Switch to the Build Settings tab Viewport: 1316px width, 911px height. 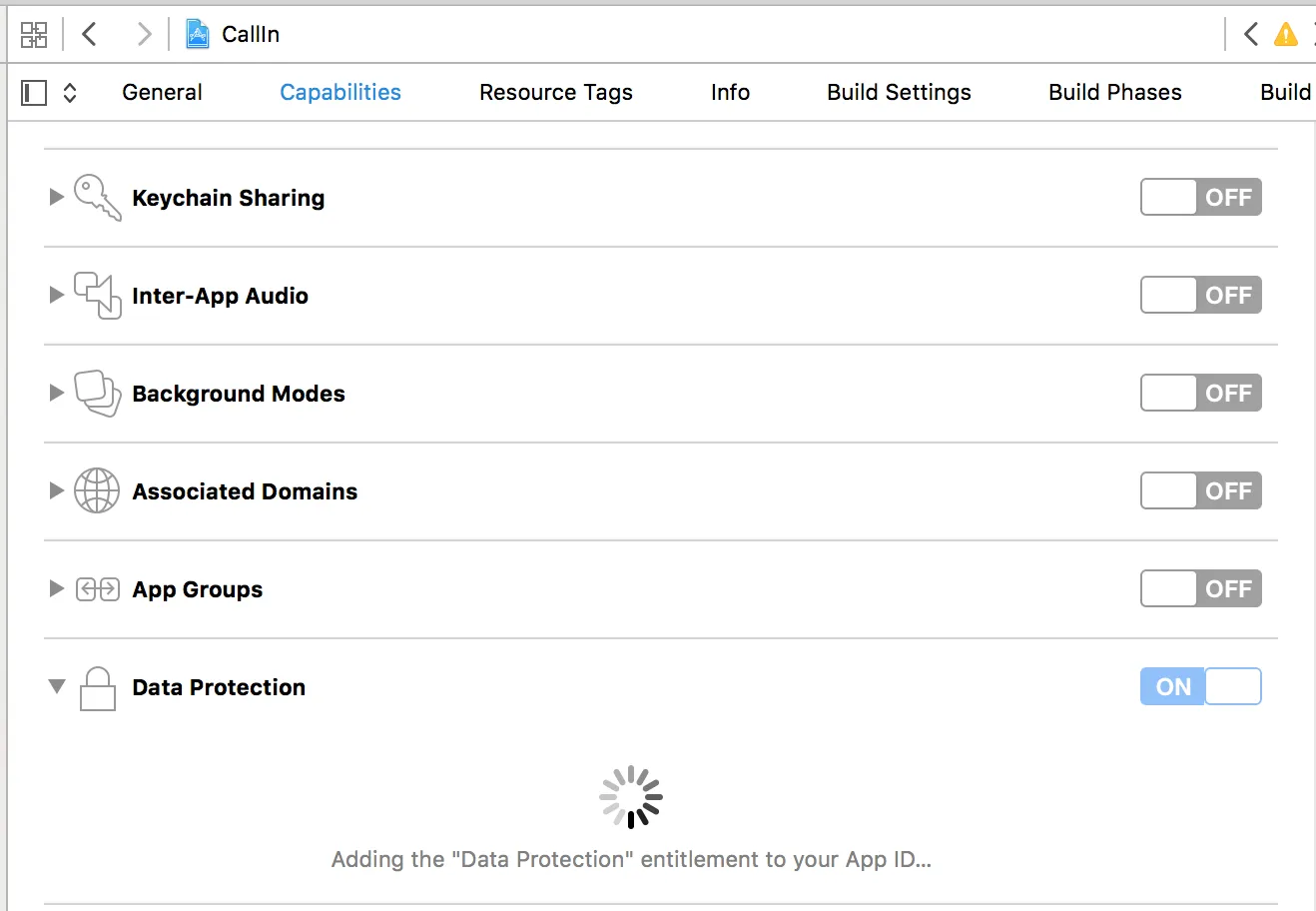[899, 93]
